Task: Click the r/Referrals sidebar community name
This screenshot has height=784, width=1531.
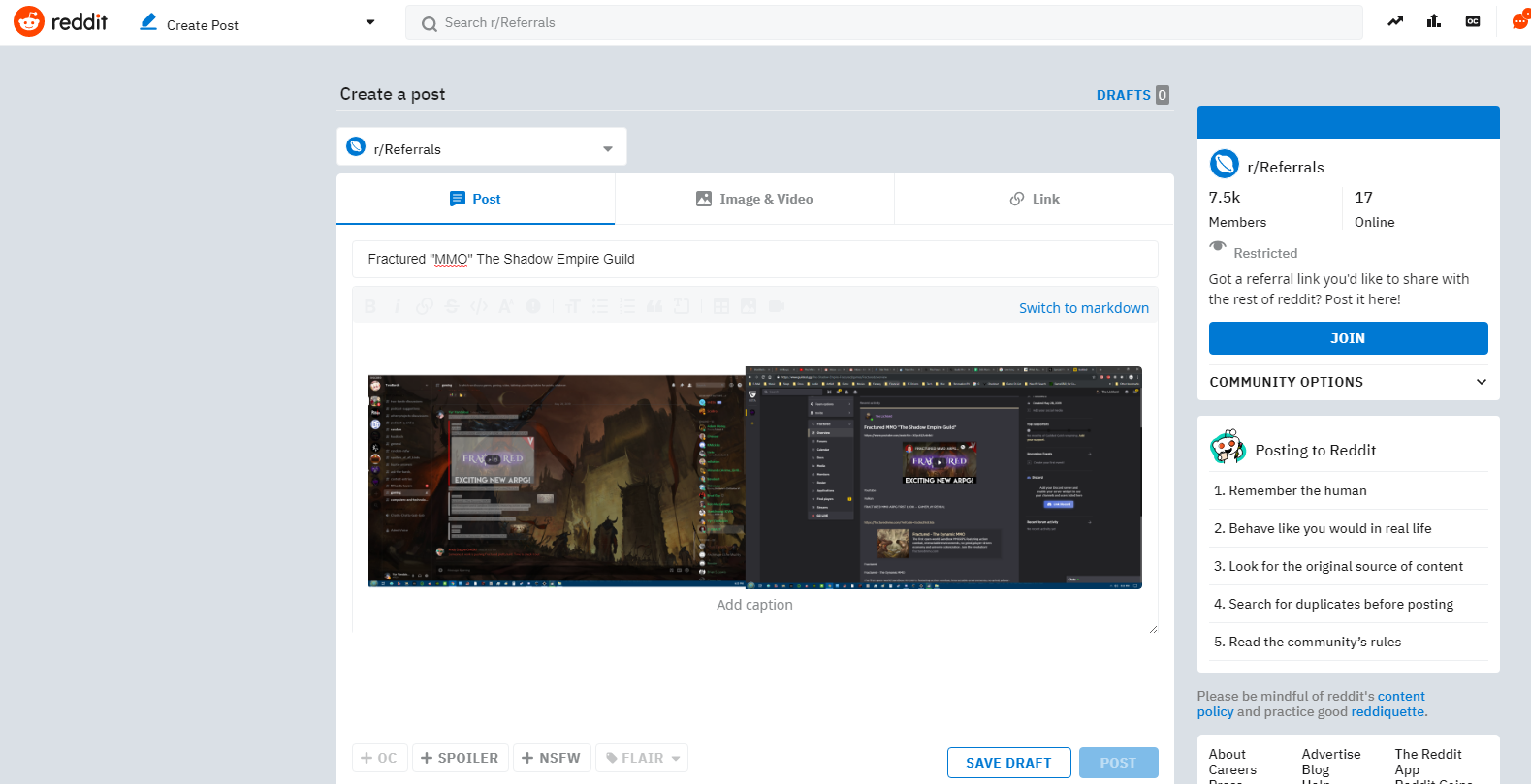Action: (x=1285, y=167)
